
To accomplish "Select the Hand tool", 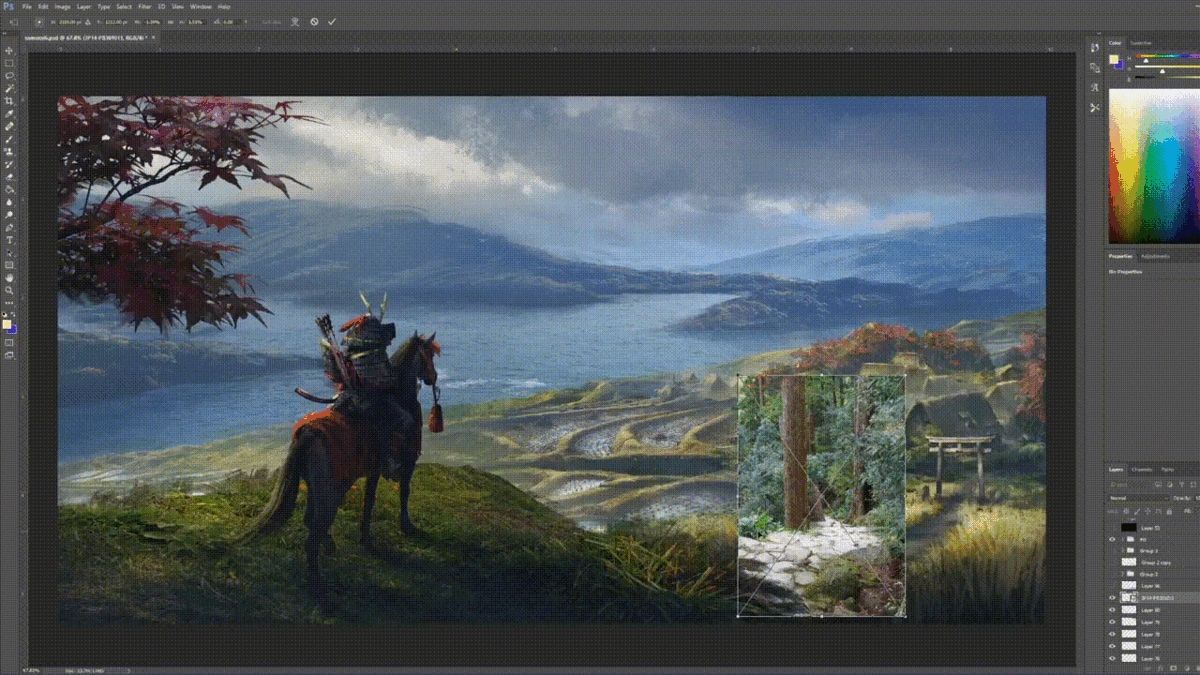I will [10, 276].
